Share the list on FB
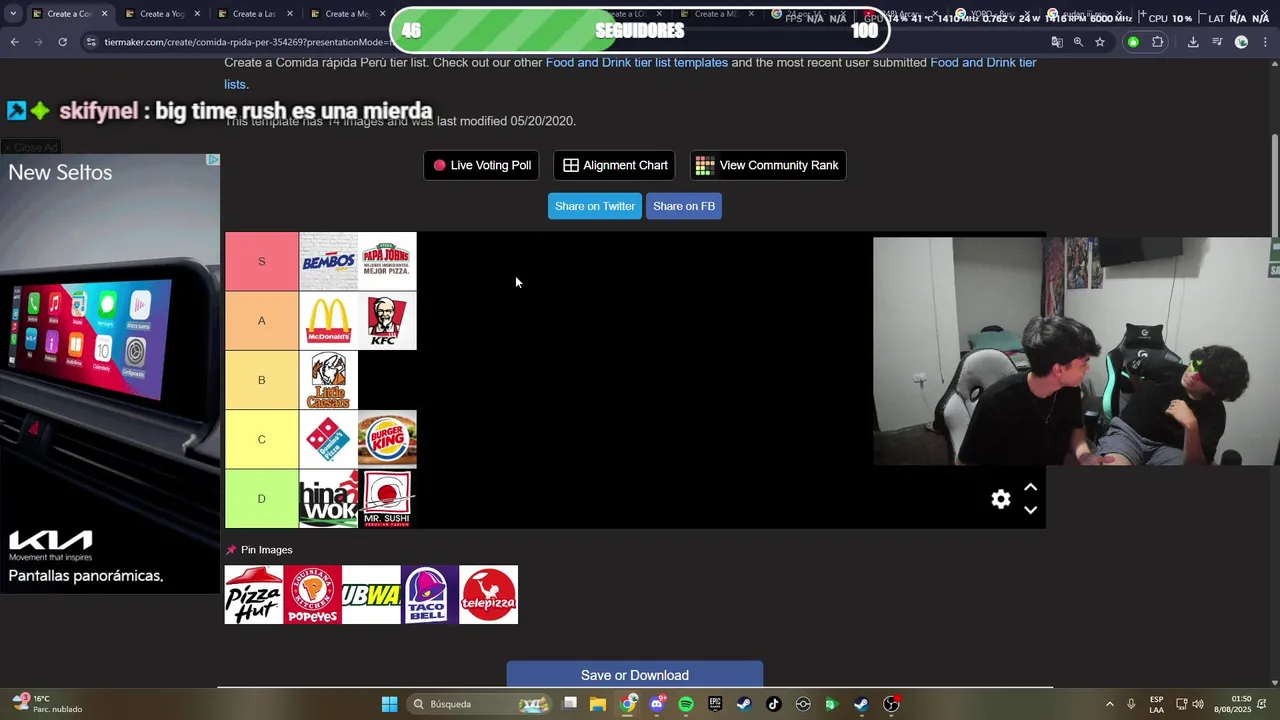This screenshot has height=720, width=1280. coord(684,206)
